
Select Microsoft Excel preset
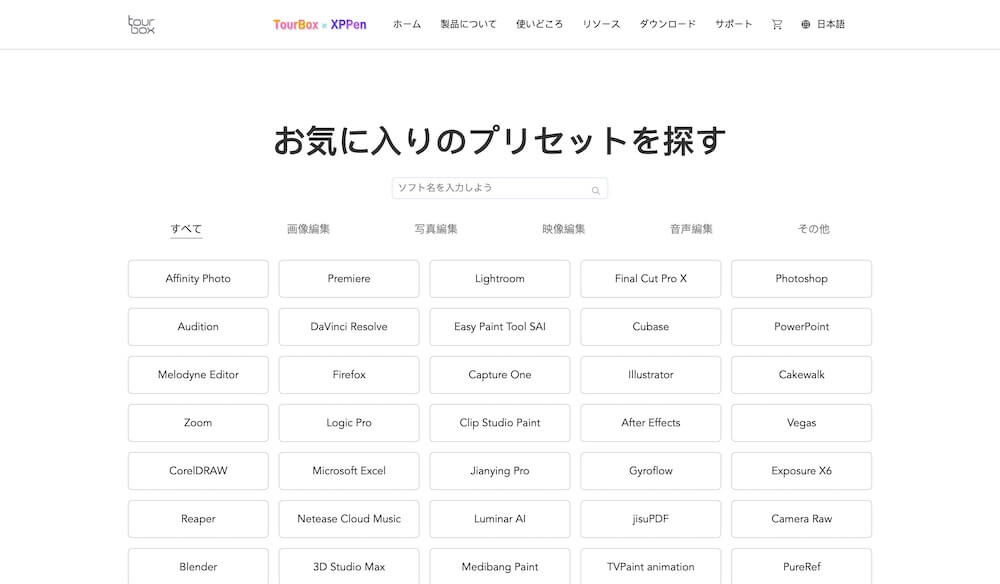point(349,471)
